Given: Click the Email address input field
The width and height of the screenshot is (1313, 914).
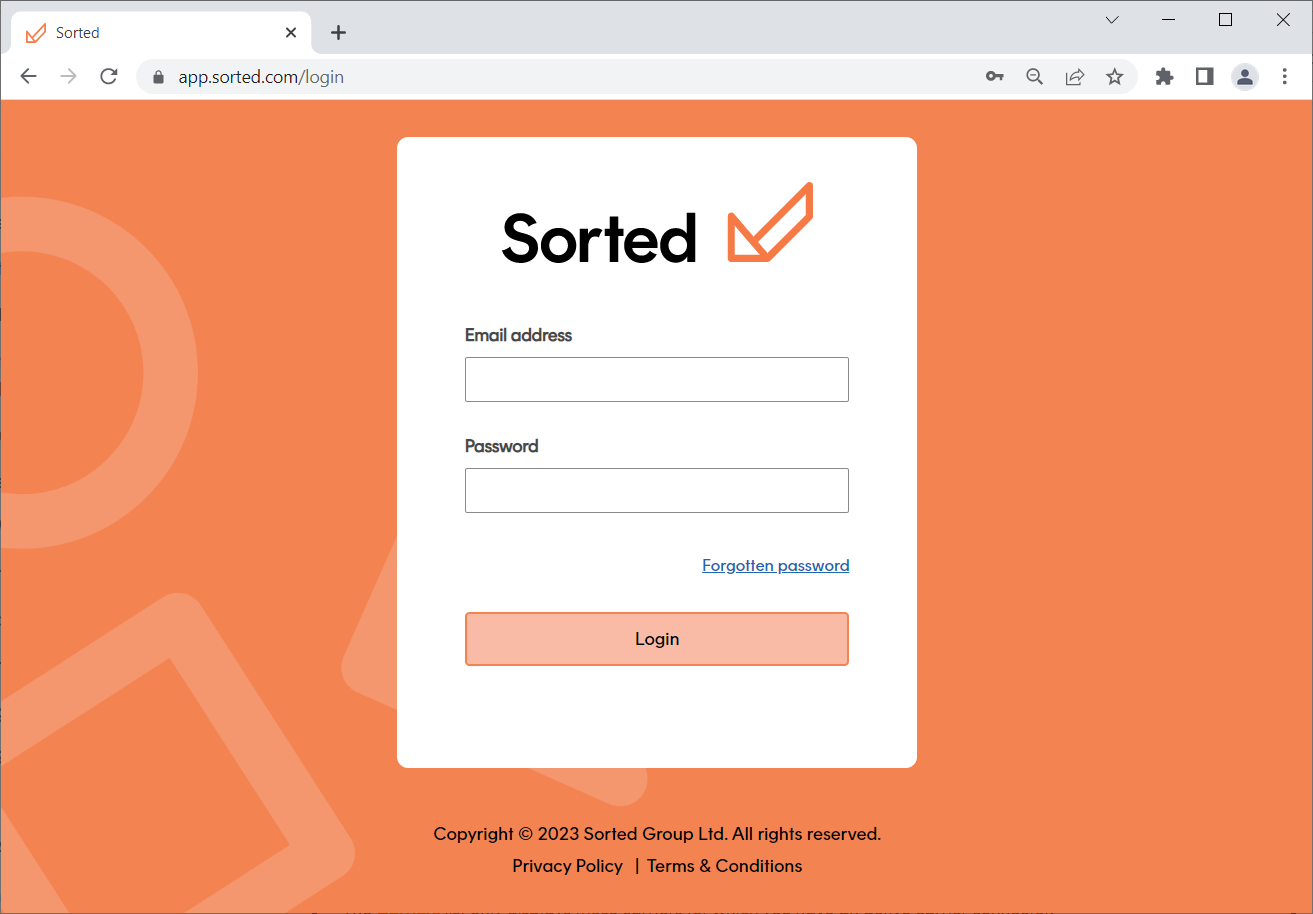Looking at the screenshot, I should coord(656,379).
